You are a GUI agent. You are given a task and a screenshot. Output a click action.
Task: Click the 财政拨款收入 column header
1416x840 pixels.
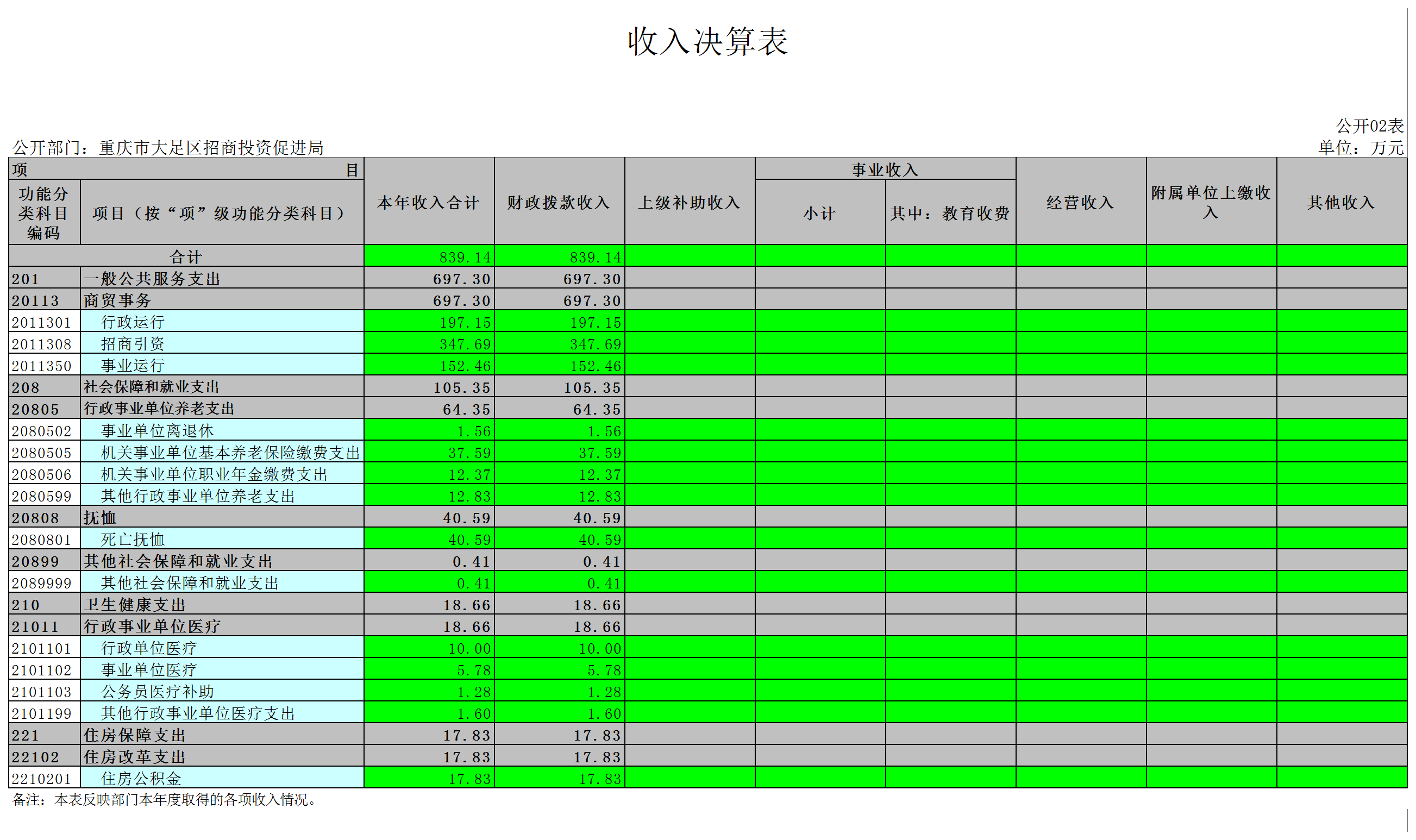559,202
